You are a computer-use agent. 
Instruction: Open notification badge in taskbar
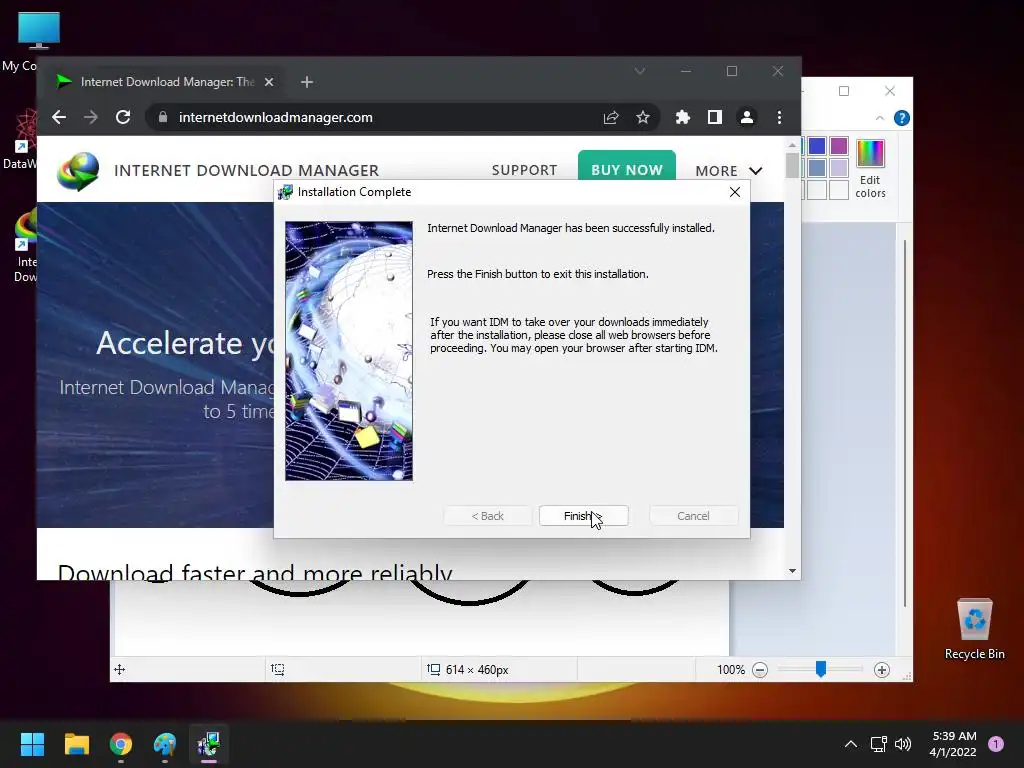(996, 744)
